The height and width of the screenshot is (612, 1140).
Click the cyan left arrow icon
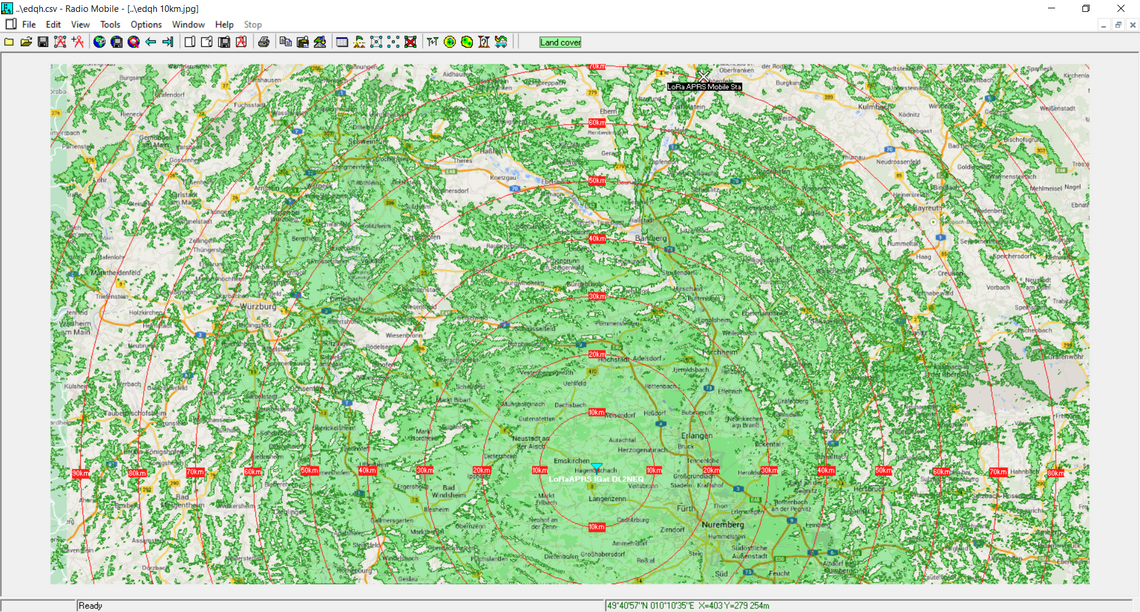(x=150, y=42)
